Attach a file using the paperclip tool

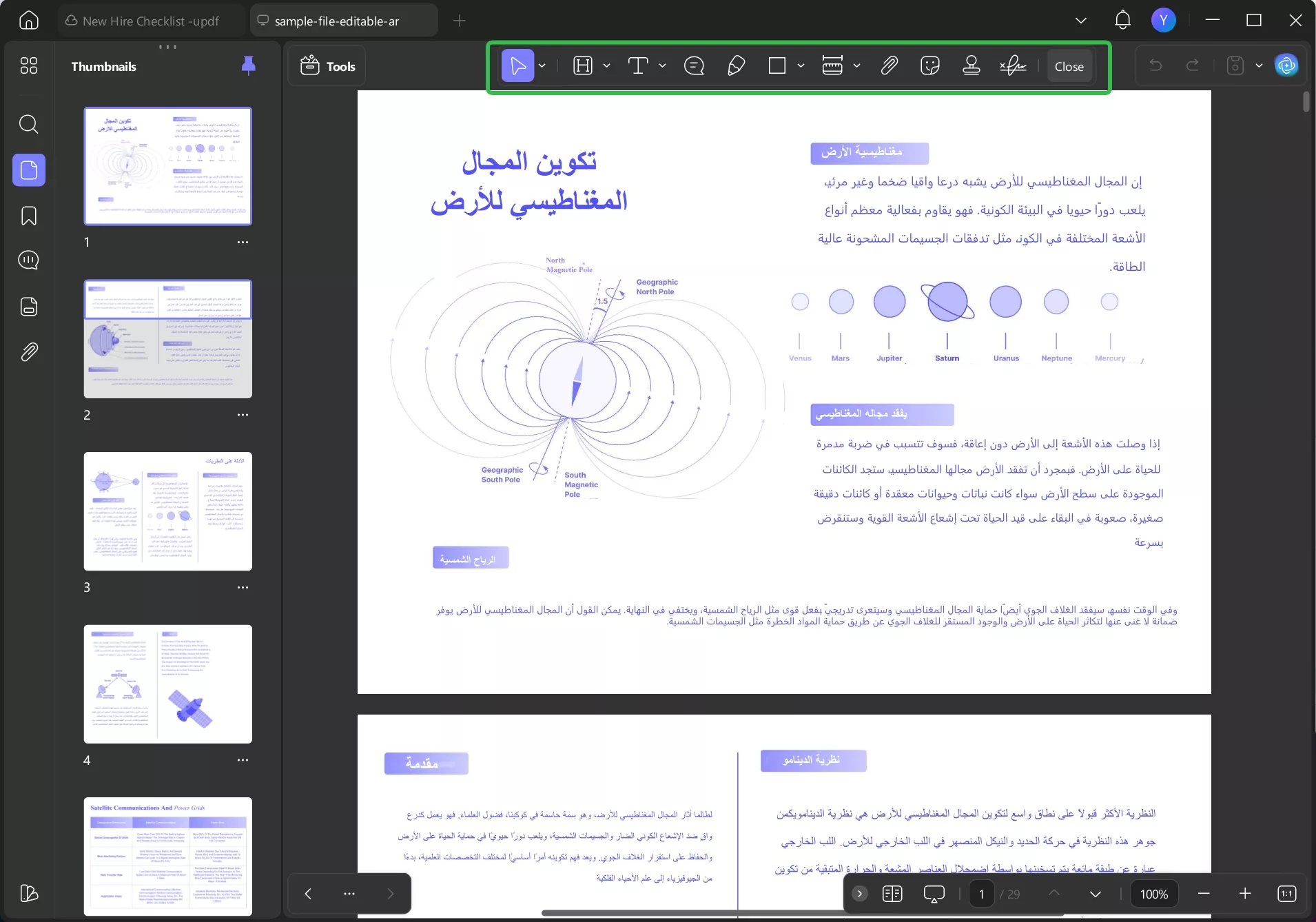tap(889, 65)
